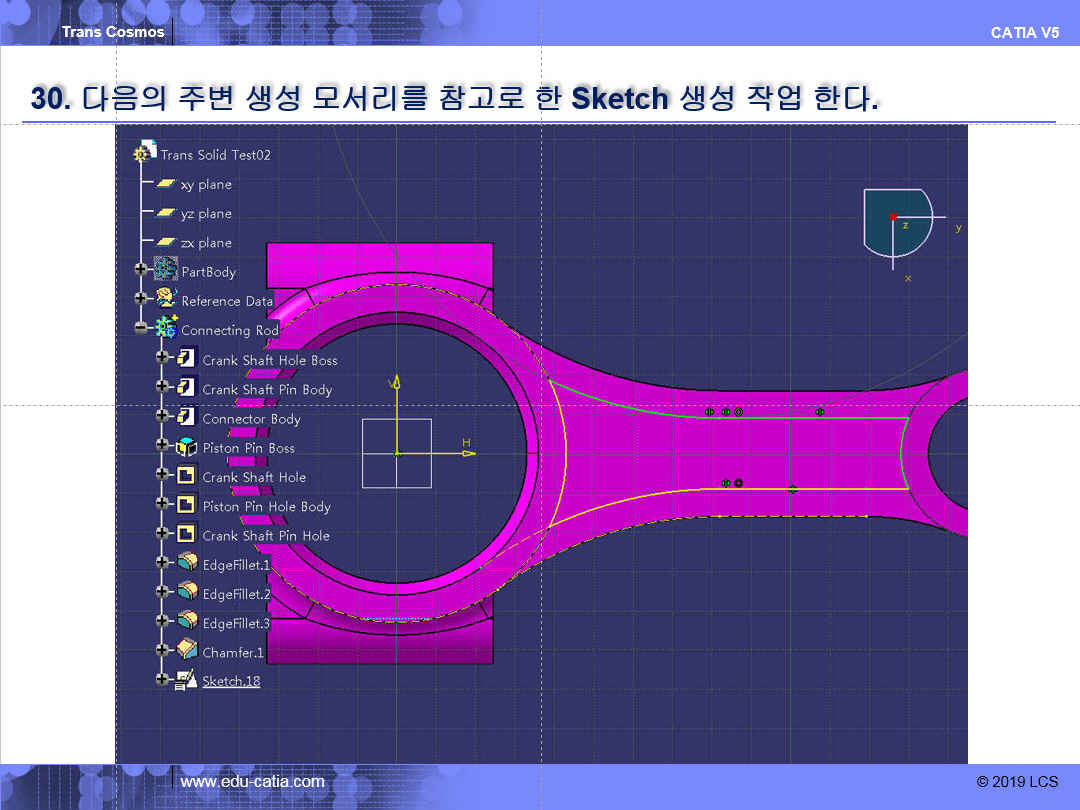Select the Reference Data icon
Viewport: 1080px width, 810px height.
point(166,300)
